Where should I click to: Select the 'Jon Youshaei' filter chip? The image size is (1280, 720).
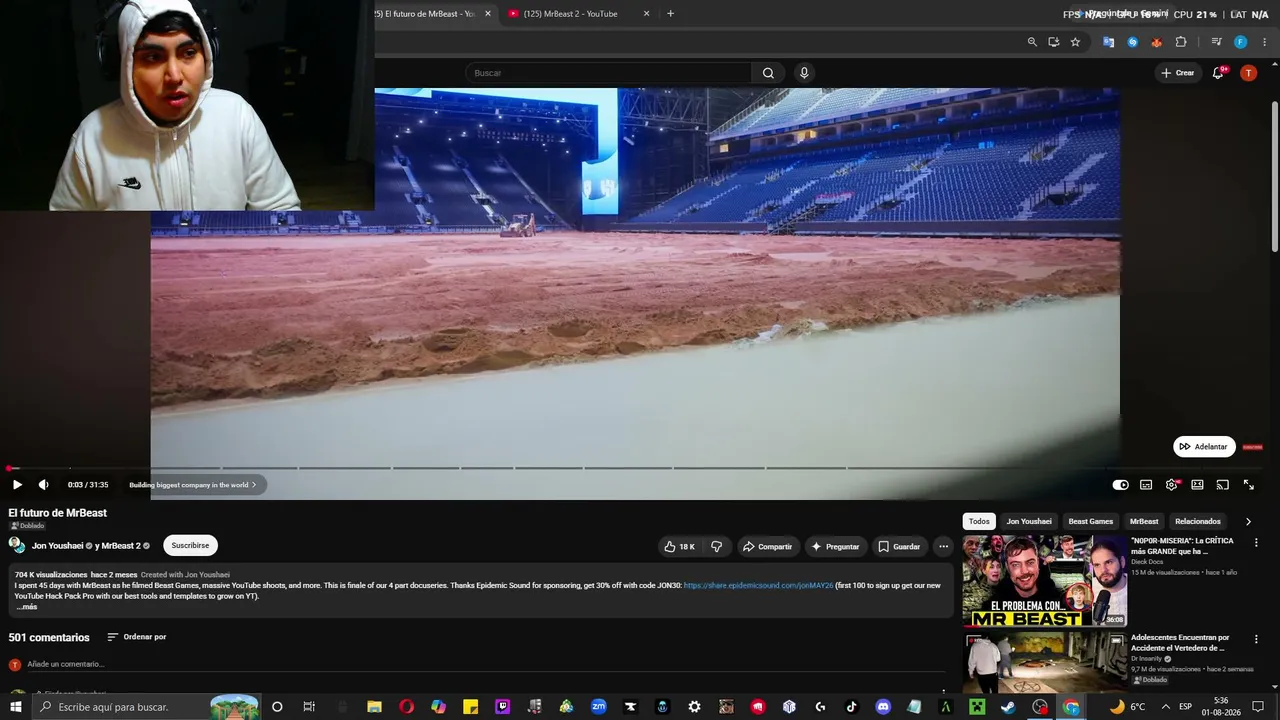[x=1029, y=521]
